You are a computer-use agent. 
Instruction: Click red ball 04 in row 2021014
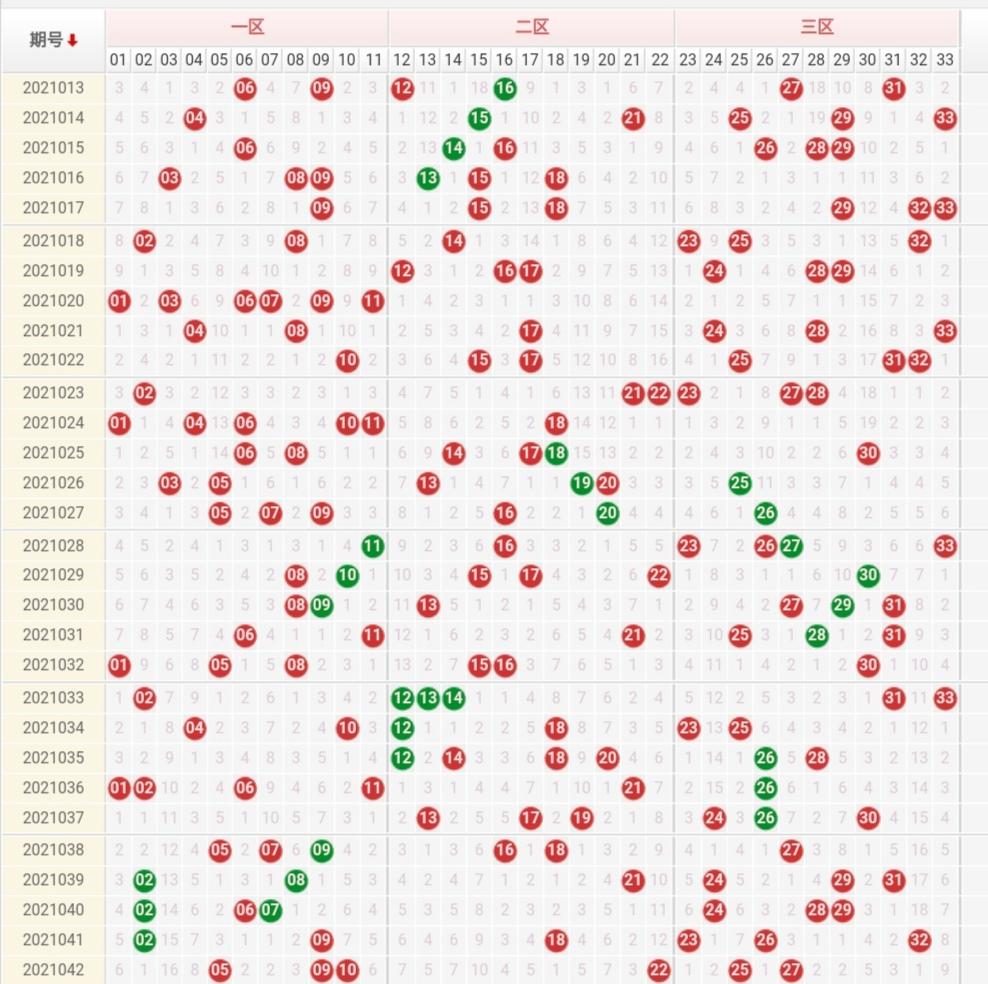(x=195, y=118)
